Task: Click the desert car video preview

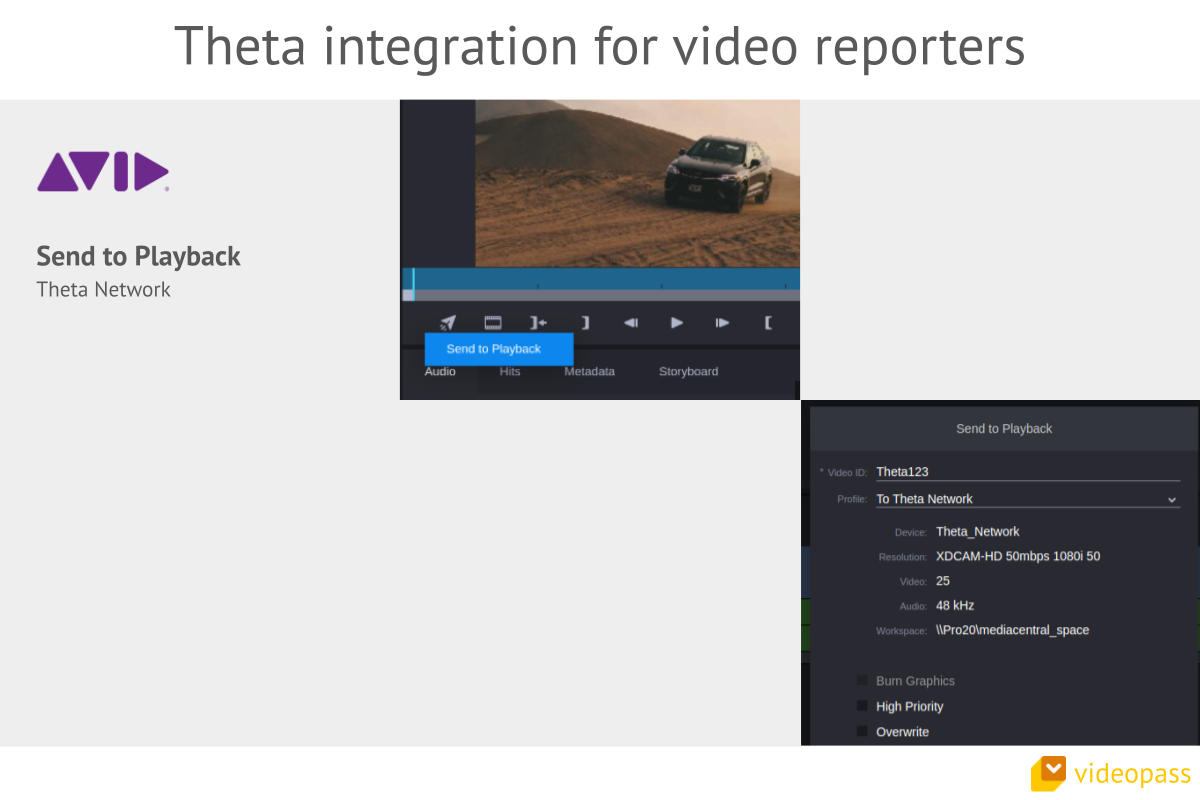Action: pos(637,183)
